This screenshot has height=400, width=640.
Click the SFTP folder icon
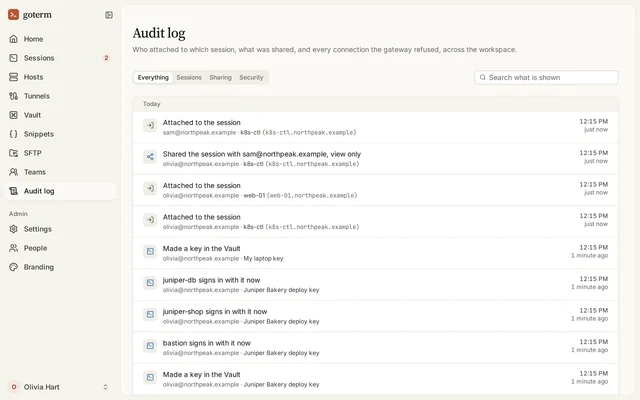[13, 153]
